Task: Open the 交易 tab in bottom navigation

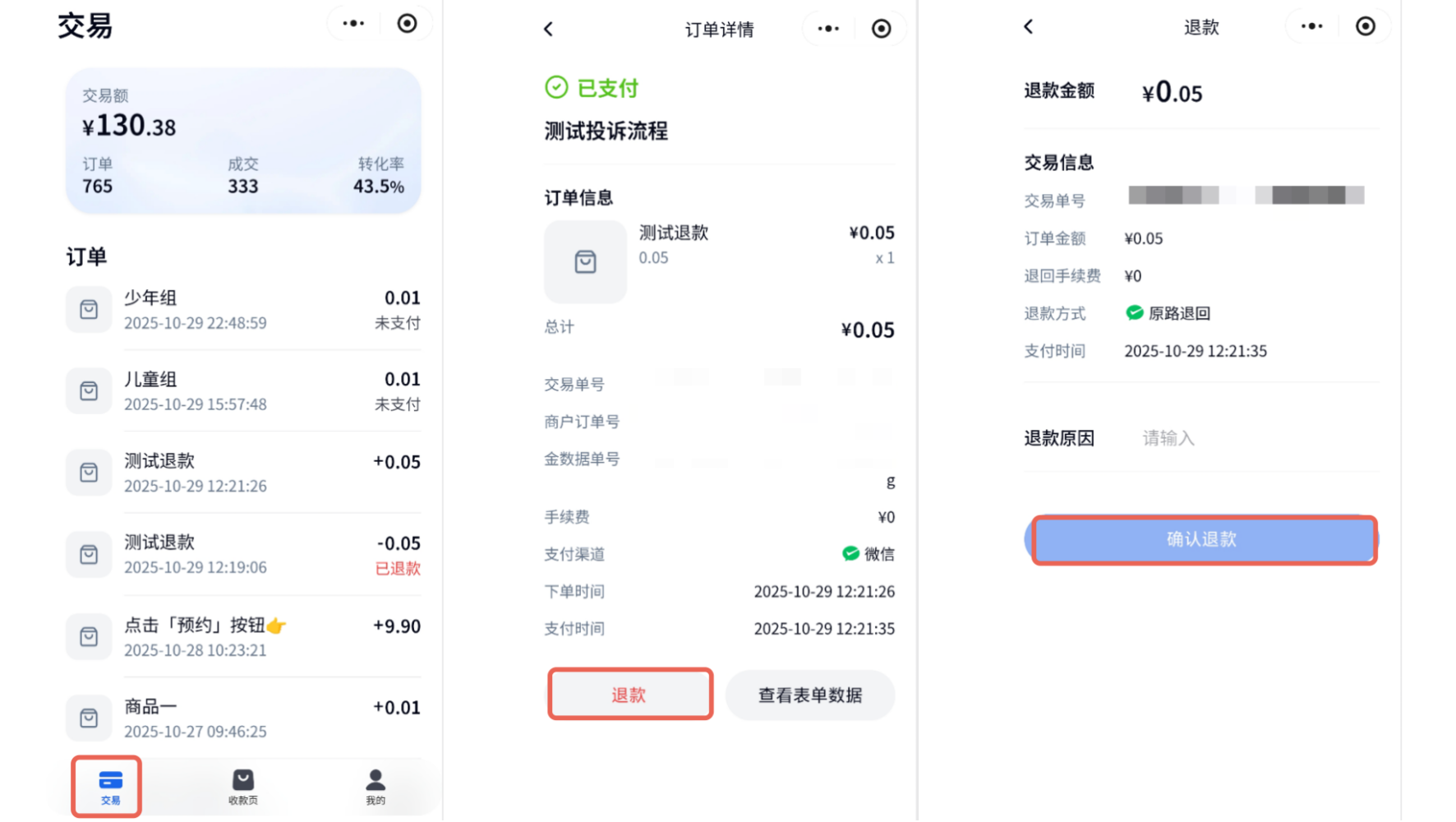Action: (x=109, y=786)
